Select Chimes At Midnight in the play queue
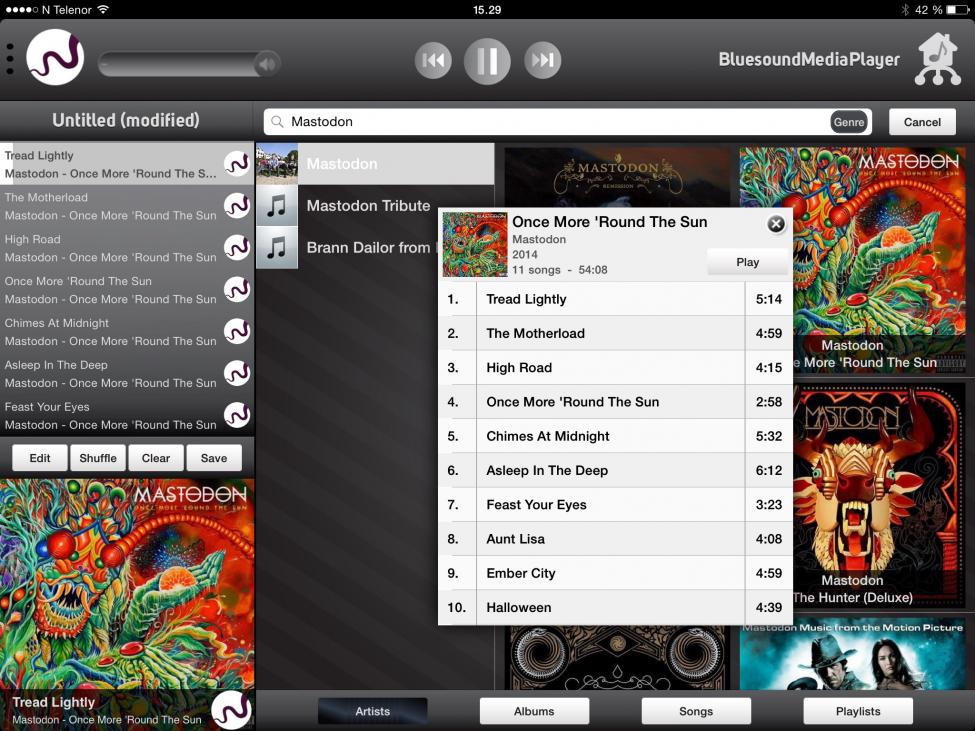This screenshot has height=731, width=975. point(127,332)
